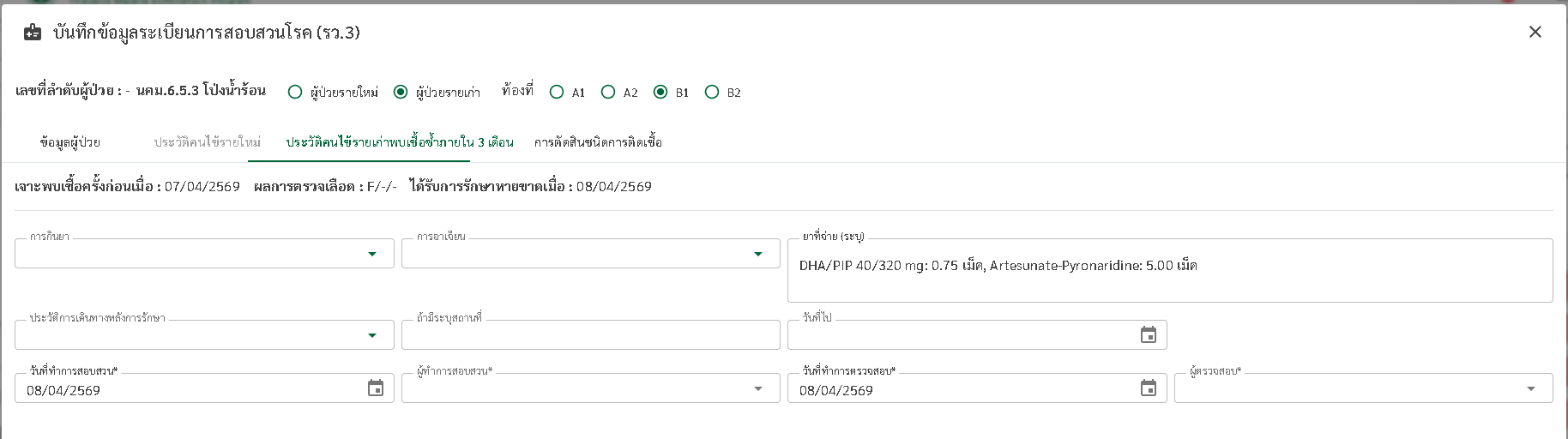The width and height of the screenshot is (1568, 439).
Task: Expand the การกินยา dropdown
Action: pyautogui.click(x=371, y=254)
